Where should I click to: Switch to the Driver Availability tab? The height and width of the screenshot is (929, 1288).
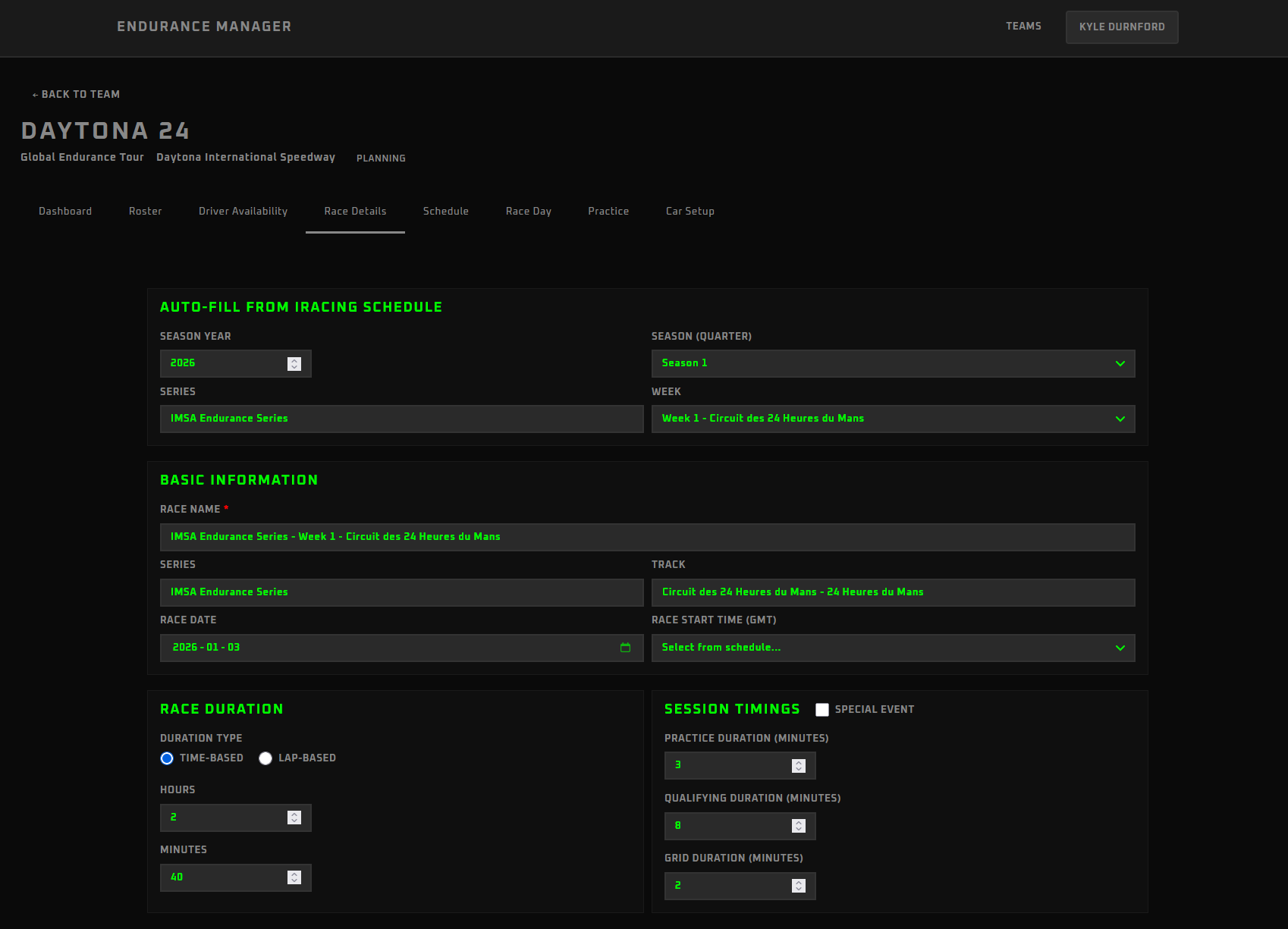(x=243, y=211)
